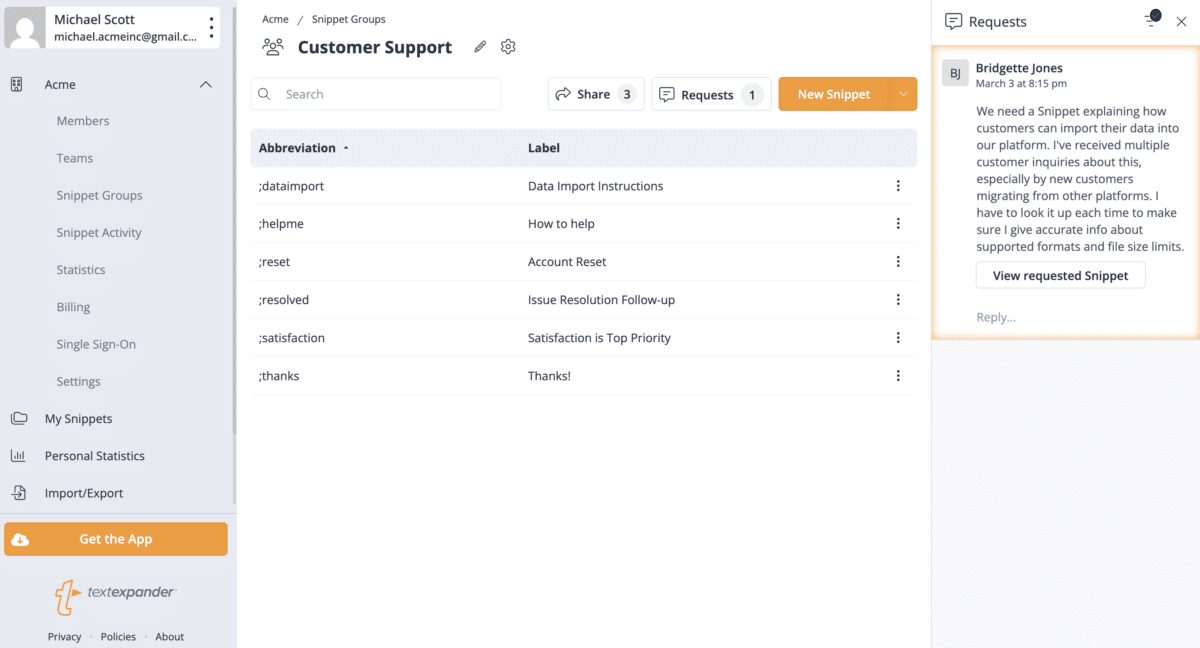Viewport: 1200px width, 648px height.
Task: Sort by the Abbreviation column header
Action: click(x=298, y=148)
